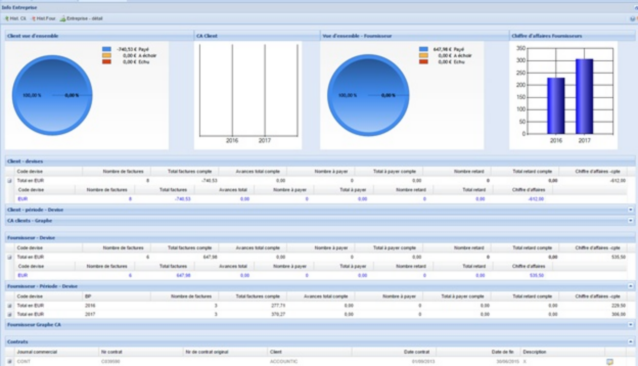638x366 pixels.
Task: Open Entreprise - détail from the toolbar
Action: click(81, 19)
